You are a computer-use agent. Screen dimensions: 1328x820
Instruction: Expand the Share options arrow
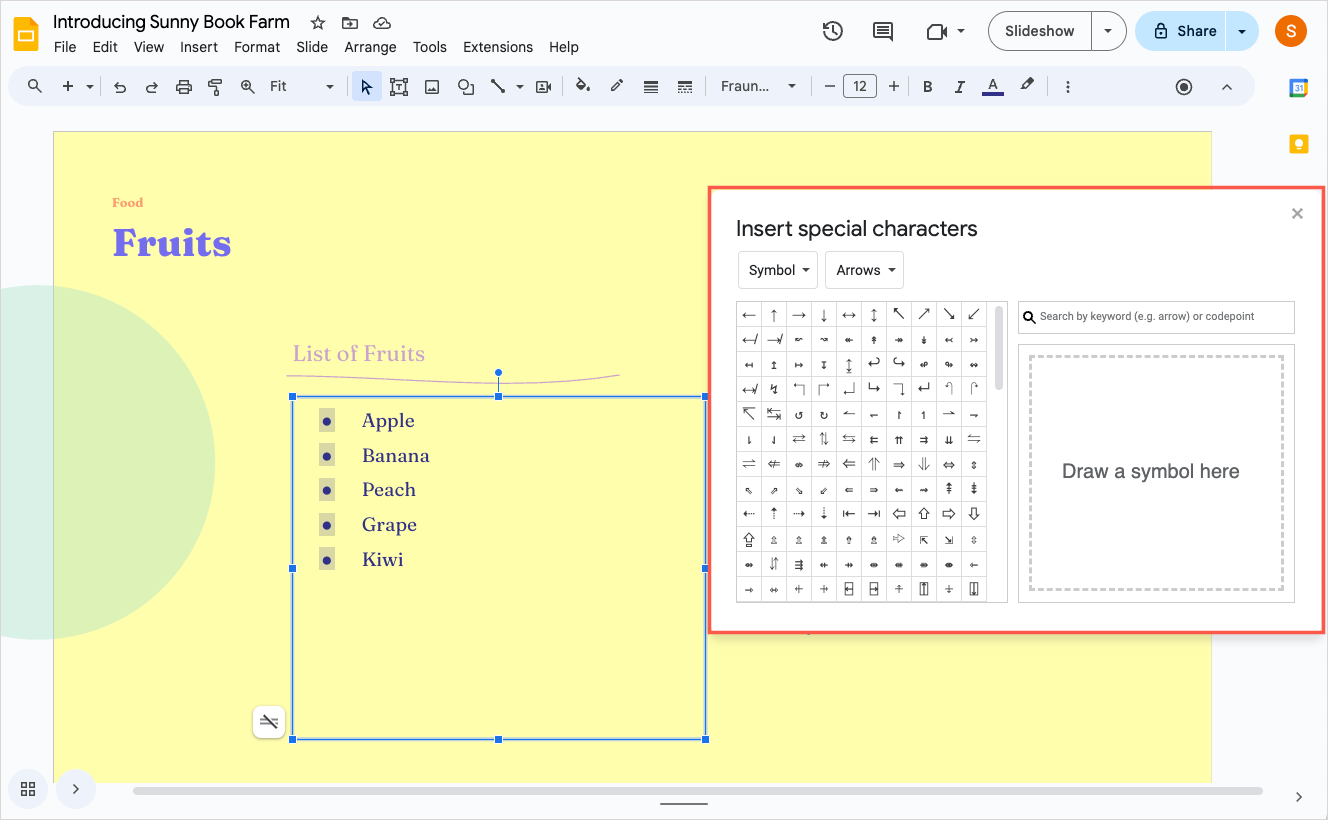[x=1242, y=31]
